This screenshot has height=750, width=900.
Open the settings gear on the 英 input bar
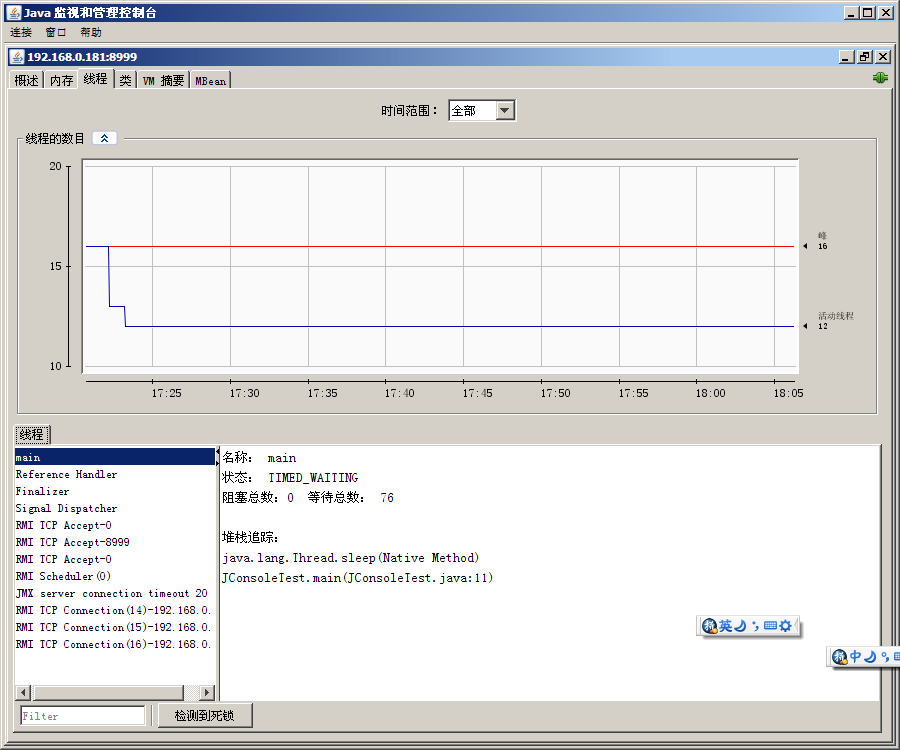[x=786, y=626]
